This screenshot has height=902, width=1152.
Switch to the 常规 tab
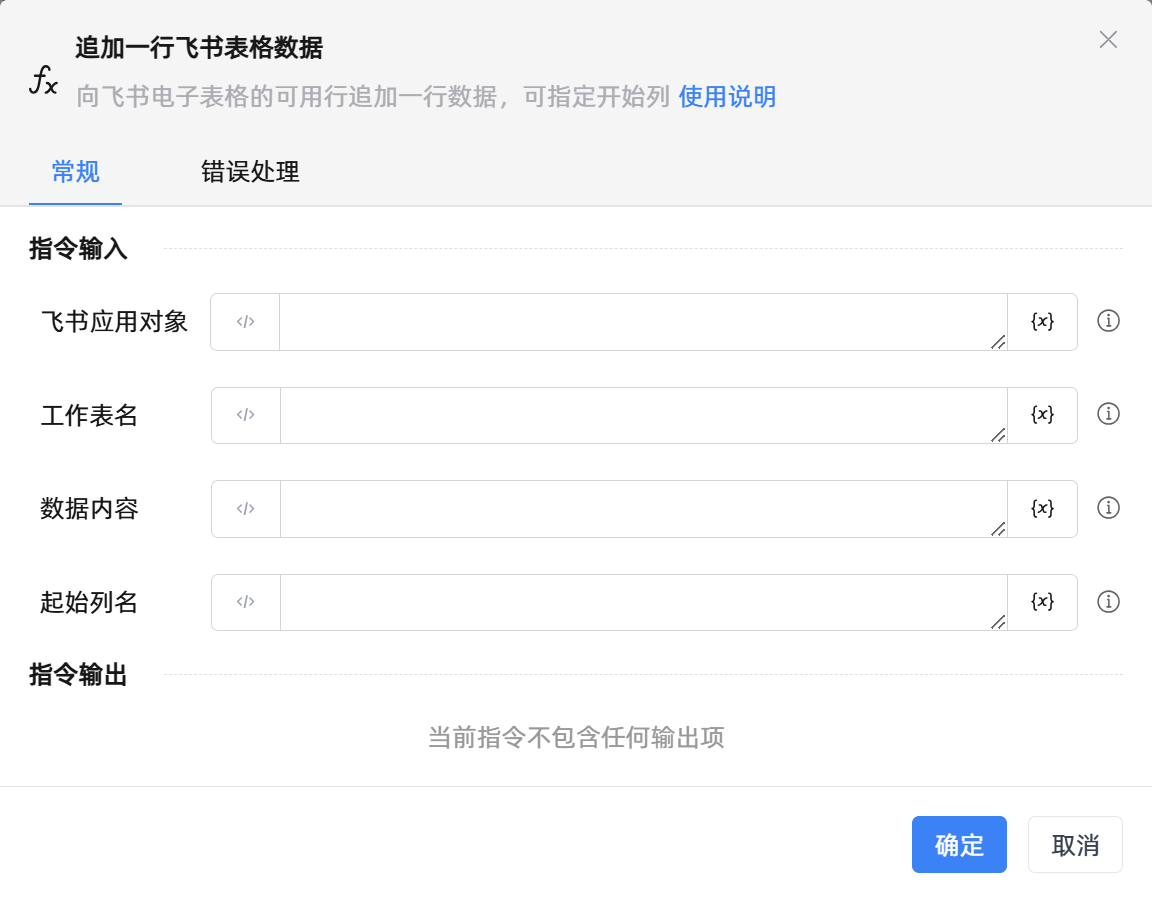pos(75,172)
